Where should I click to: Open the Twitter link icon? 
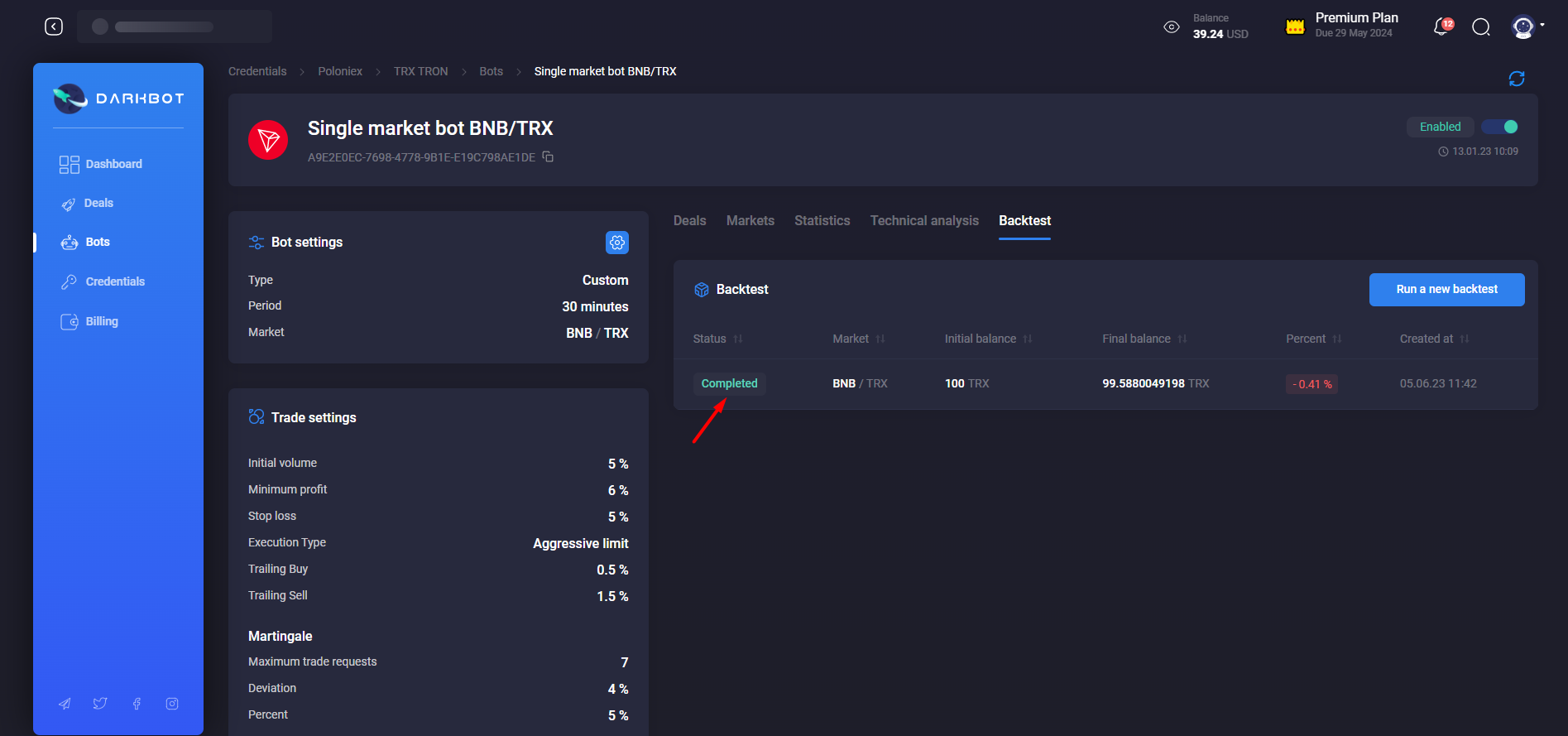[100, 704]
